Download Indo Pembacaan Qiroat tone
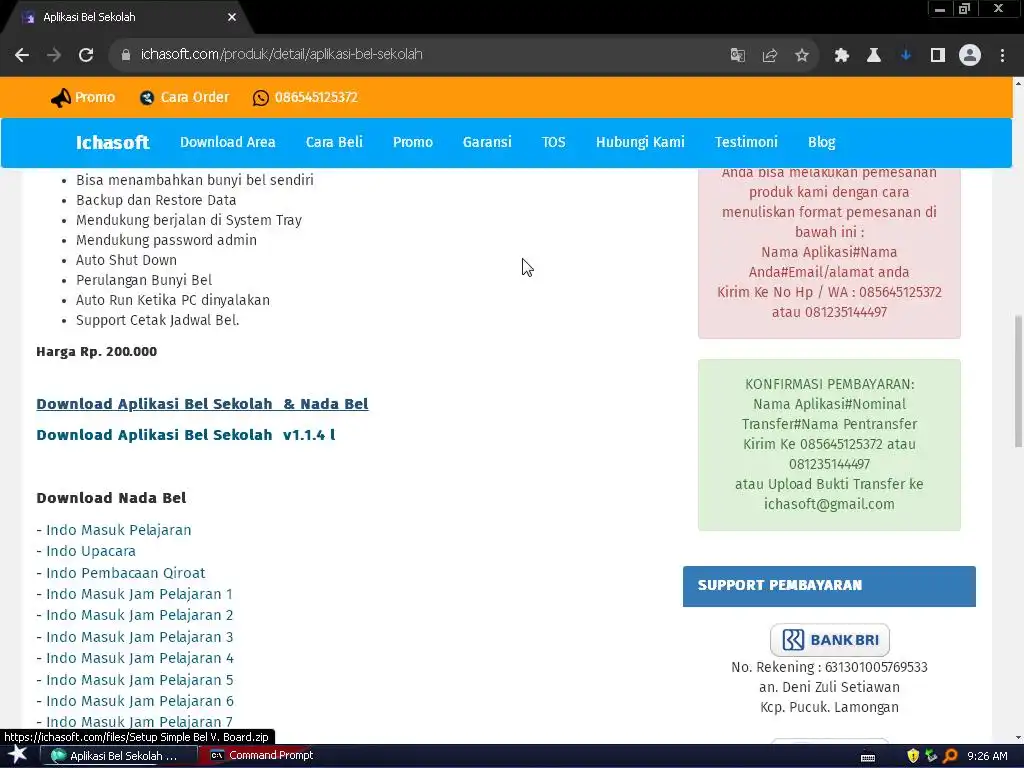This screenshot has width=1024, height=768. 125,573
